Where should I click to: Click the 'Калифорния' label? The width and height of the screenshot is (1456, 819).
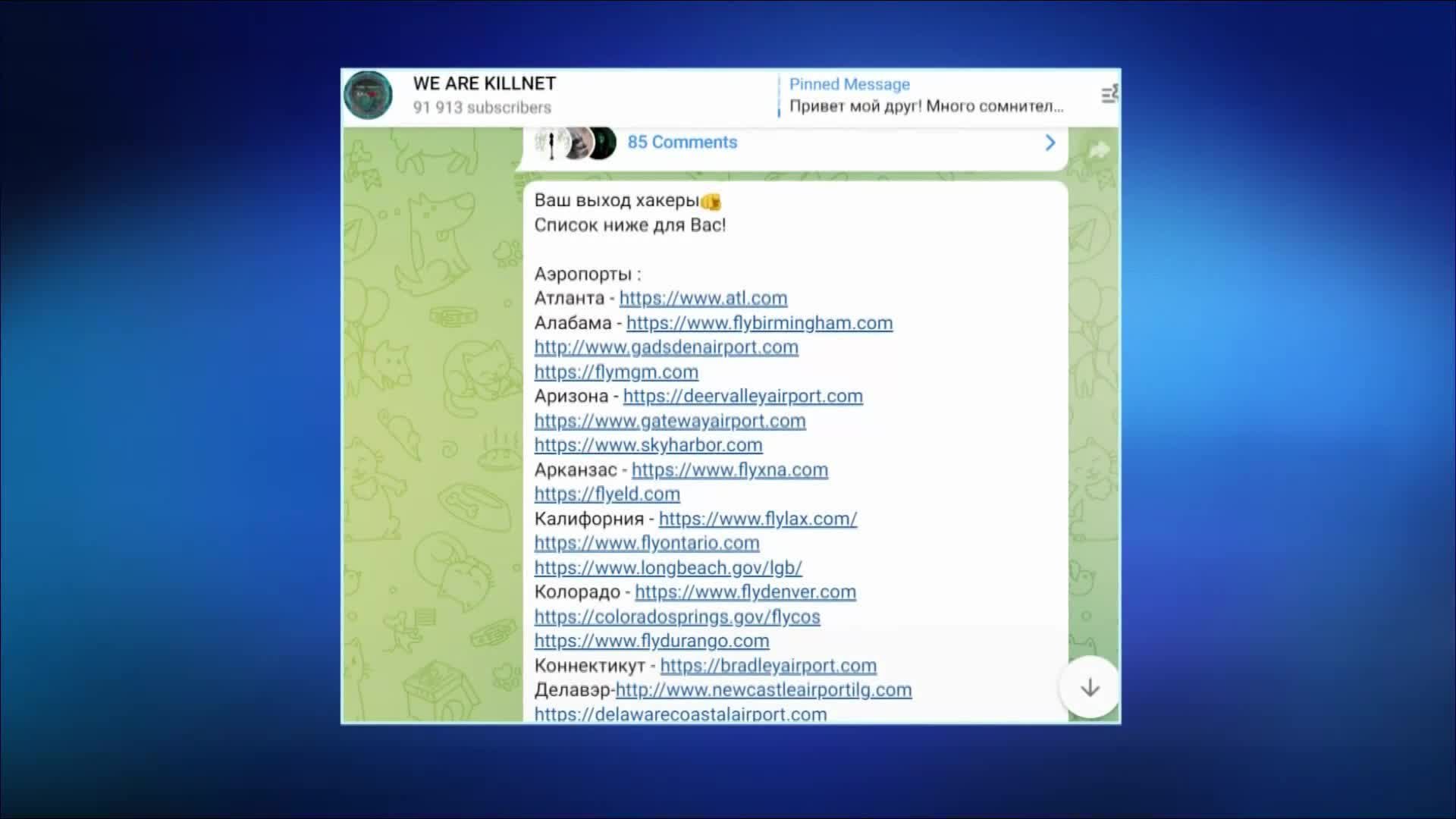click(x=589, y=519)
